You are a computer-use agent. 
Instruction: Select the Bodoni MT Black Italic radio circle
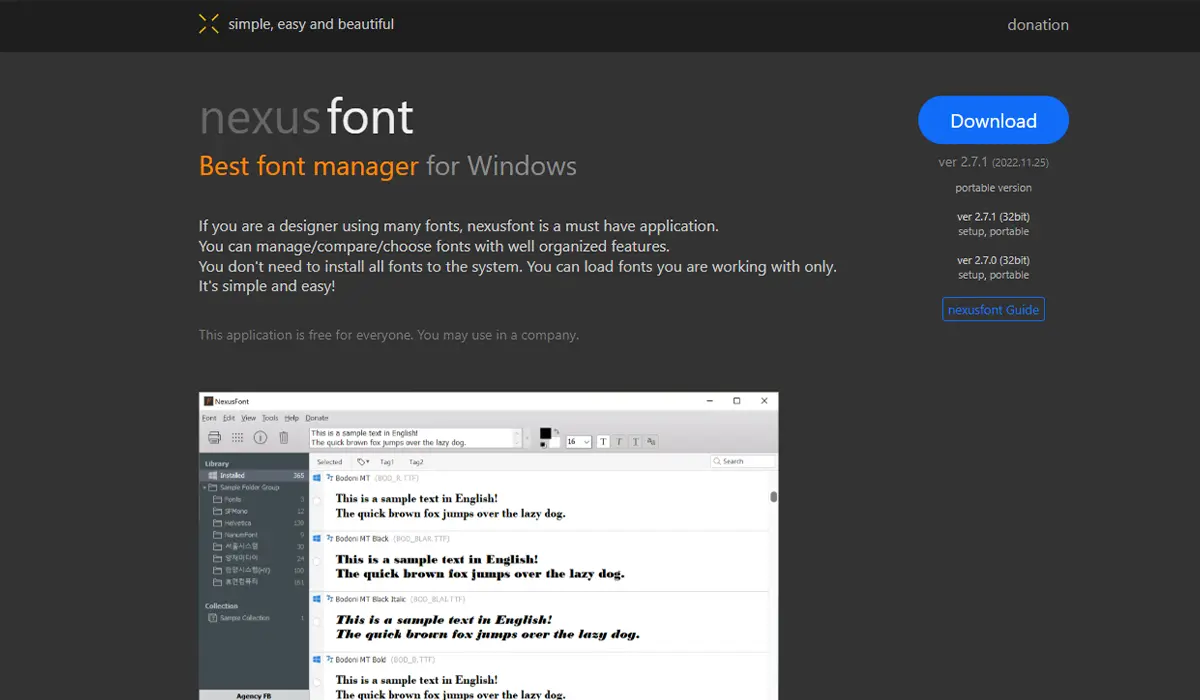(x=317, y=622)
